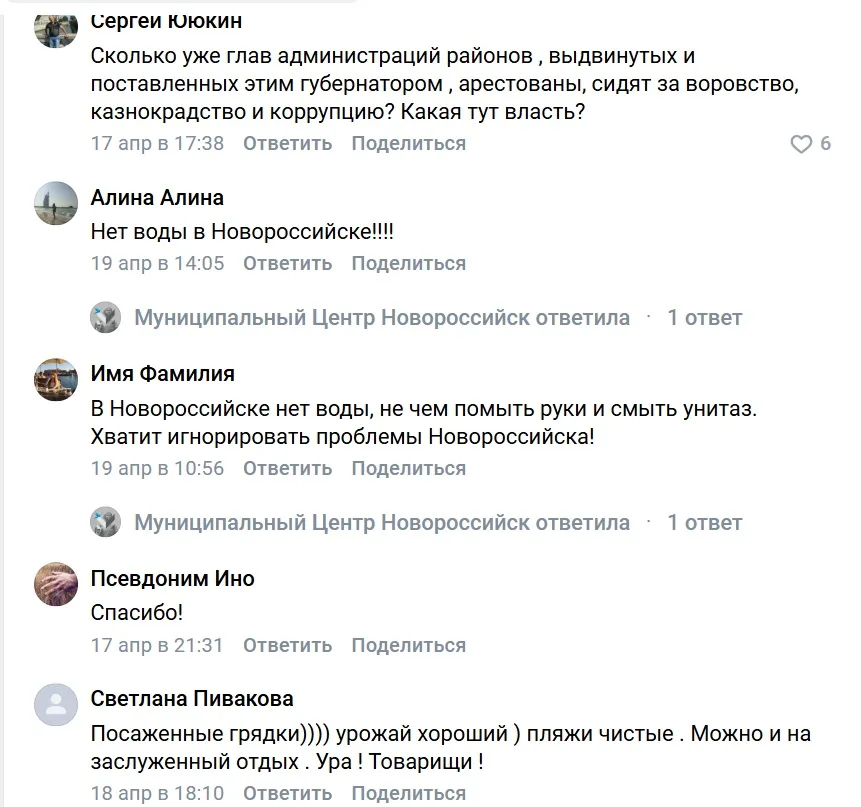
Task: Reply to Сергей Юкин's comment
Action: pos(287,143)
